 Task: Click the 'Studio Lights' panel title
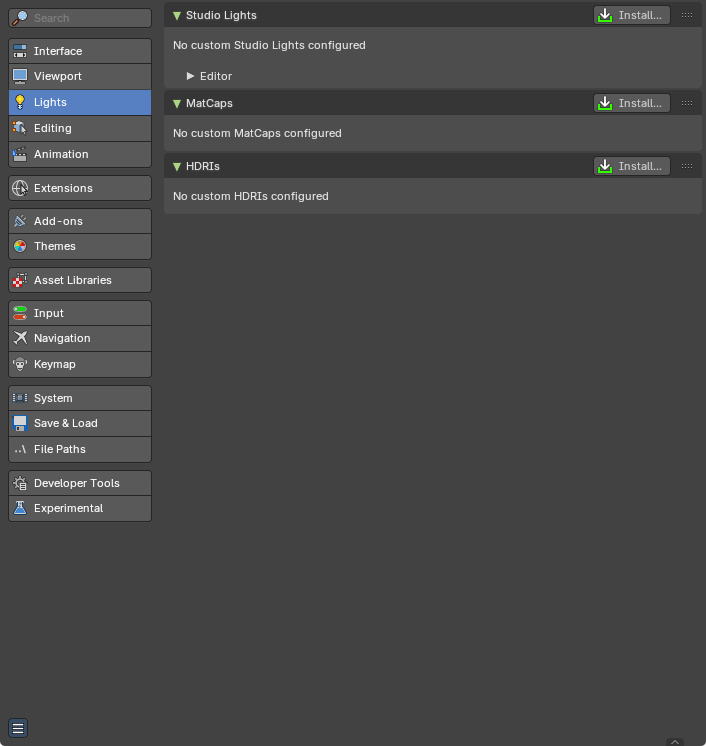[221, 15]
